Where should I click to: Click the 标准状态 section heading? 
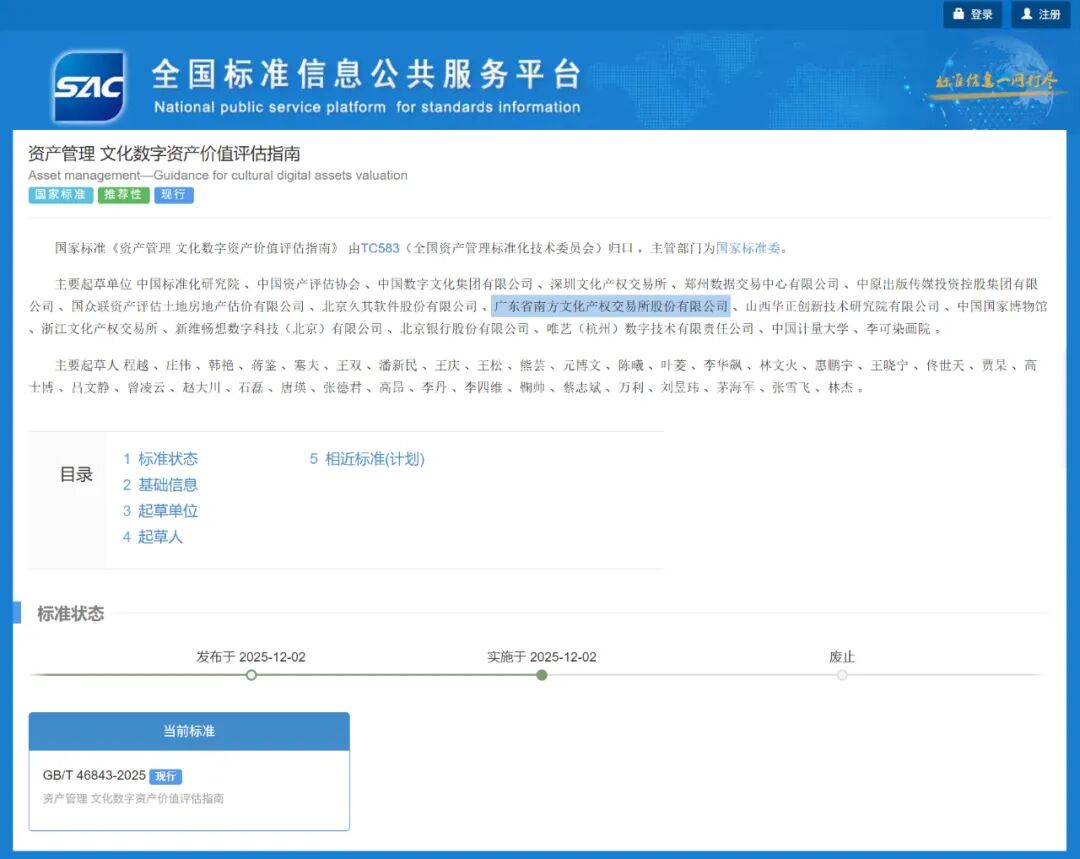pyautogui.click(x=70, y=613)
